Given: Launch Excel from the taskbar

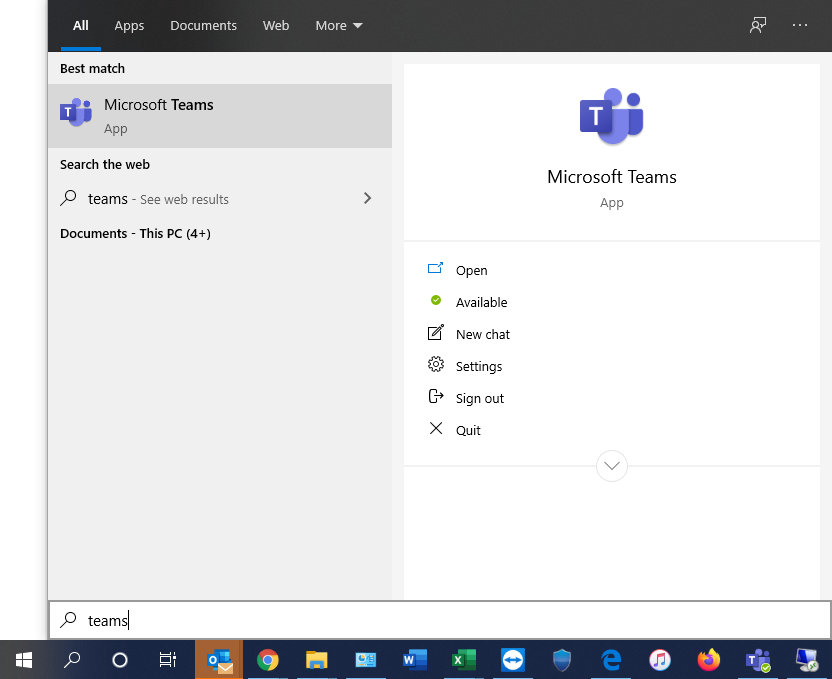Looking at the screenshot, I should click(x=463, y=660).
